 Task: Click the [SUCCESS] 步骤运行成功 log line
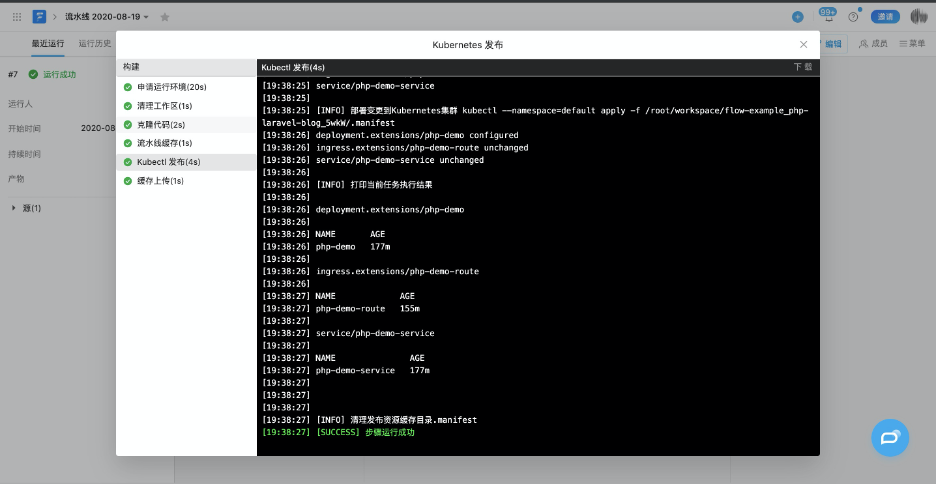point(338,432)
